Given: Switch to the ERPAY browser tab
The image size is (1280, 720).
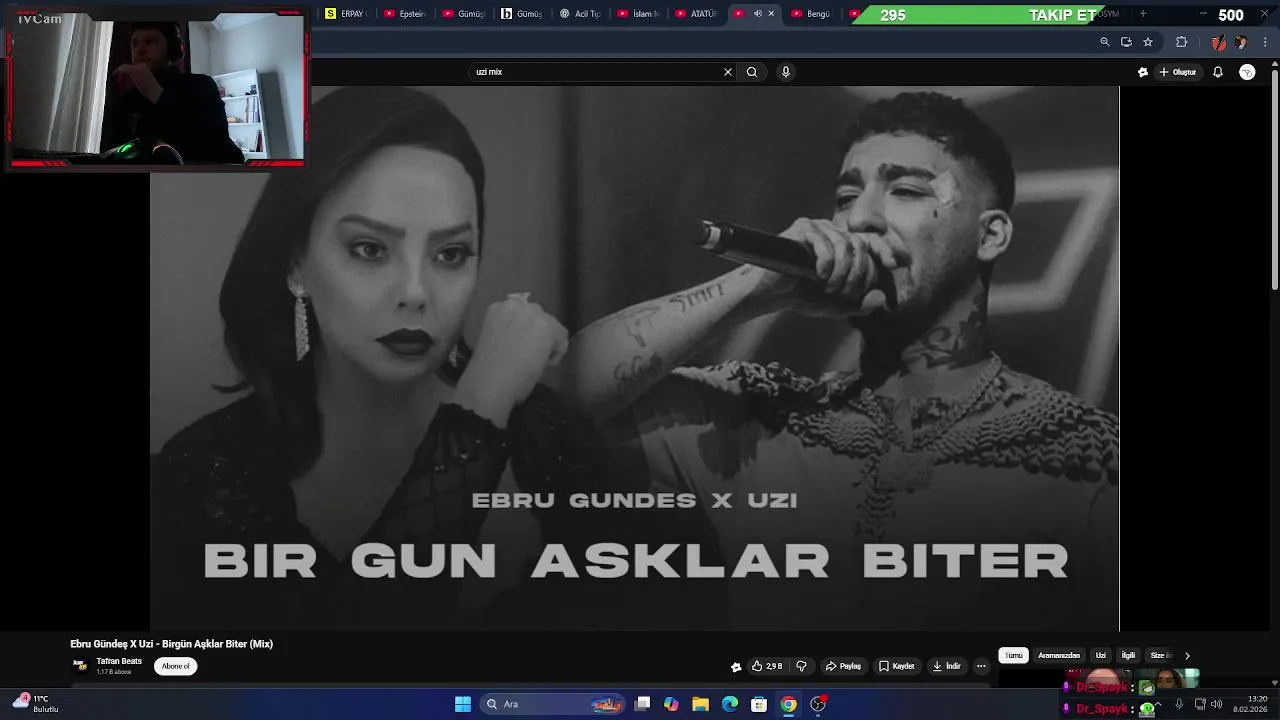Looking at the screenshot, I should pos(346,14).
